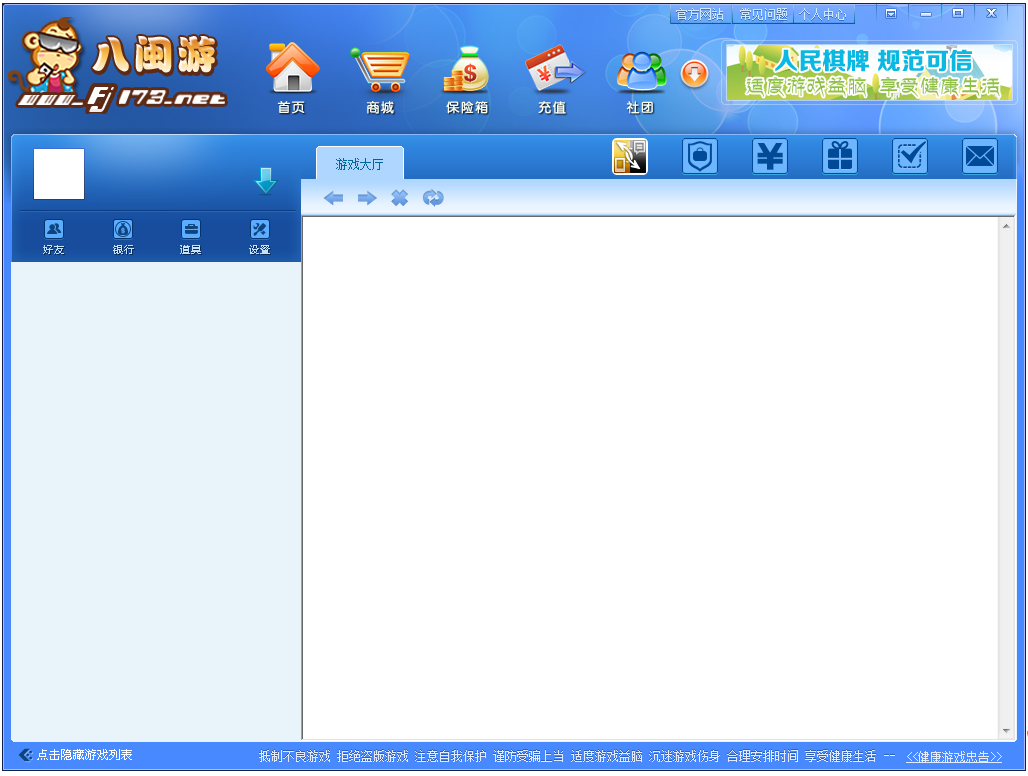Expand the teal down arrow beside avatar
This screenshot has width=1028, height=776.
tap(265, 181)
